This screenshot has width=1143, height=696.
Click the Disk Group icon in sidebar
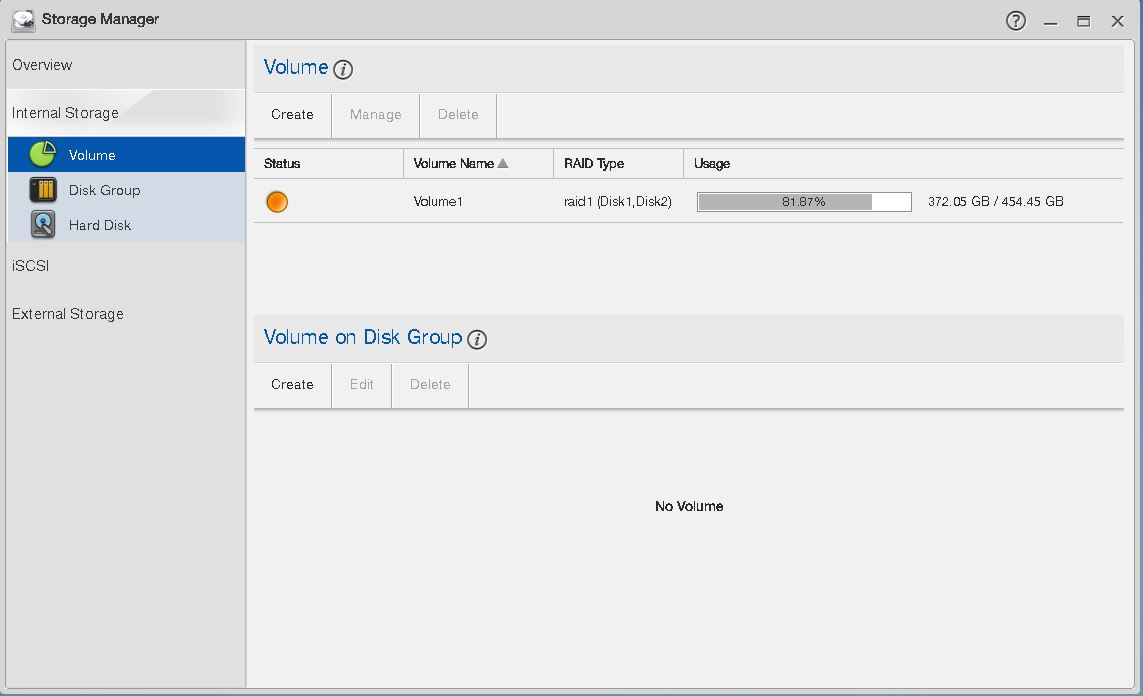click(43, 189)
